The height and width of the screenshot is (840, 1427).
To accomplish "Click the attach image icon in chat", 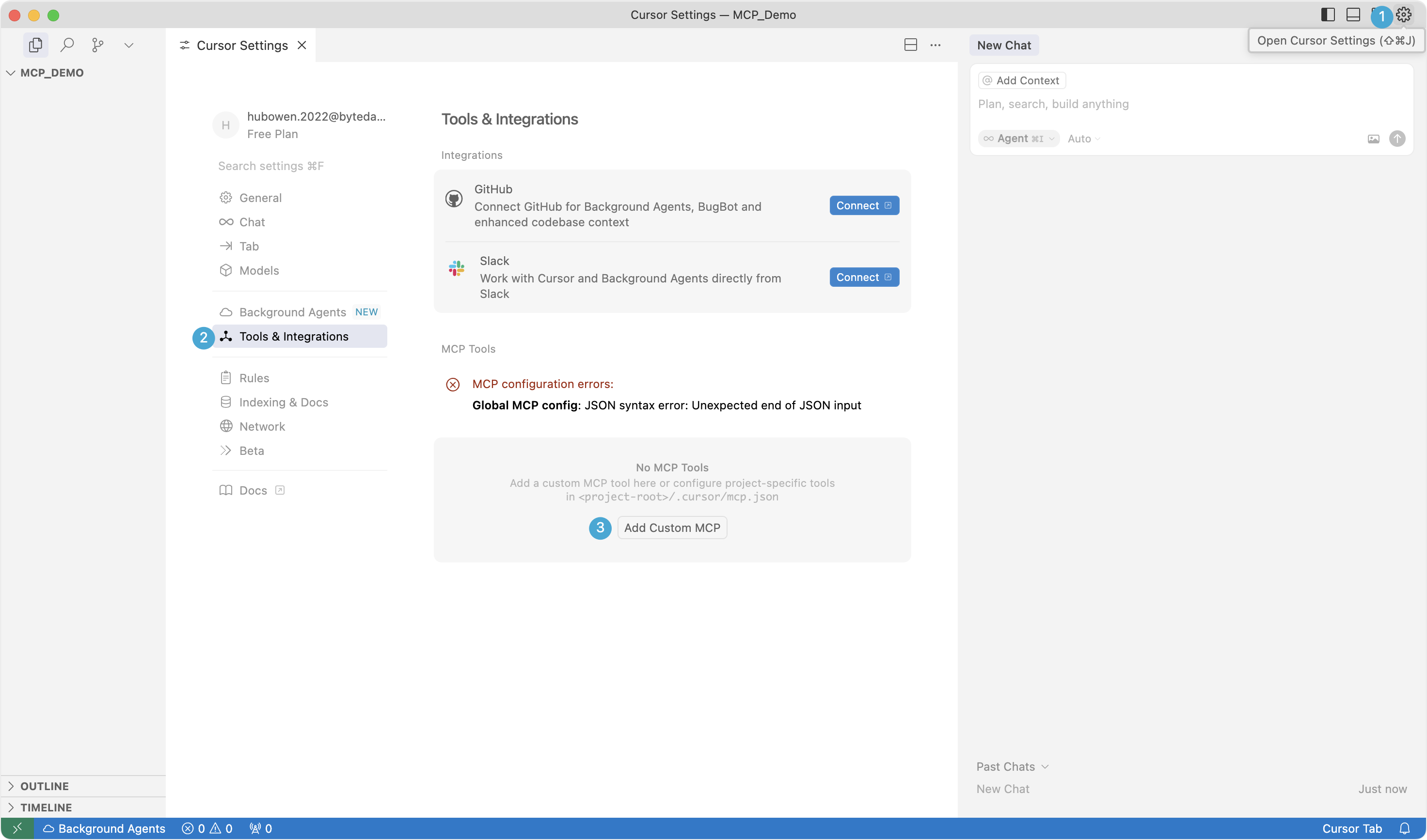I will (x=1373, y=139).
